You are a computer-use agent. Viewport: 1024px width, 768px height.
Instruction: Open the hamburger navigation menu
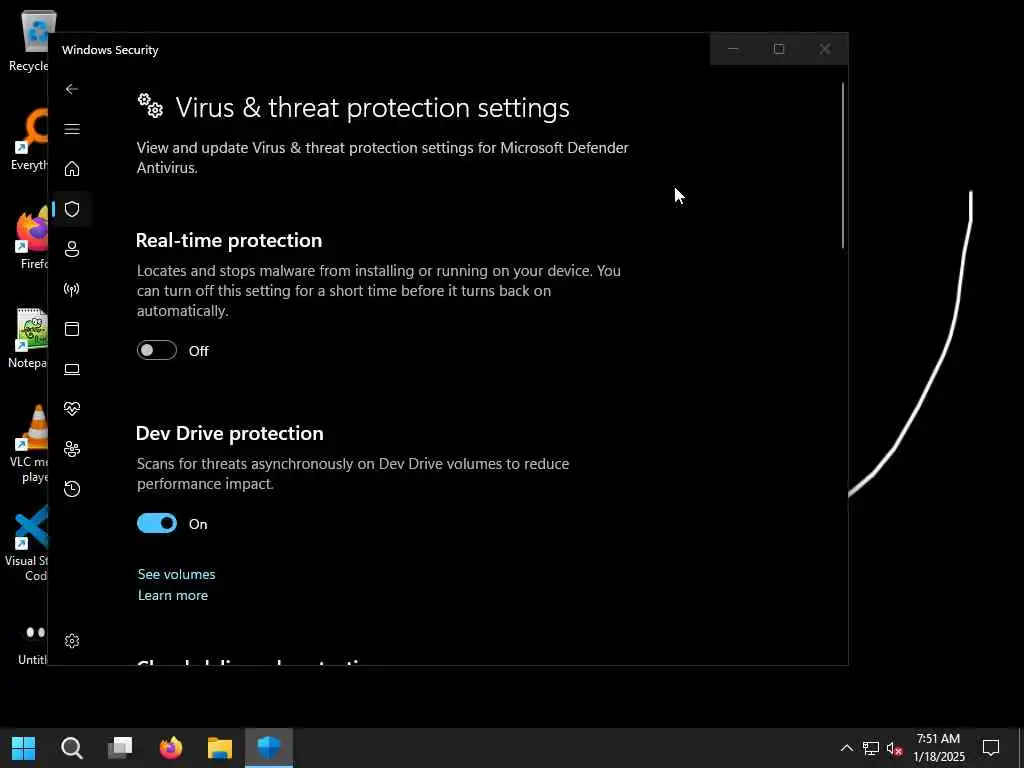pyautogui.click(x=72, y=129)
